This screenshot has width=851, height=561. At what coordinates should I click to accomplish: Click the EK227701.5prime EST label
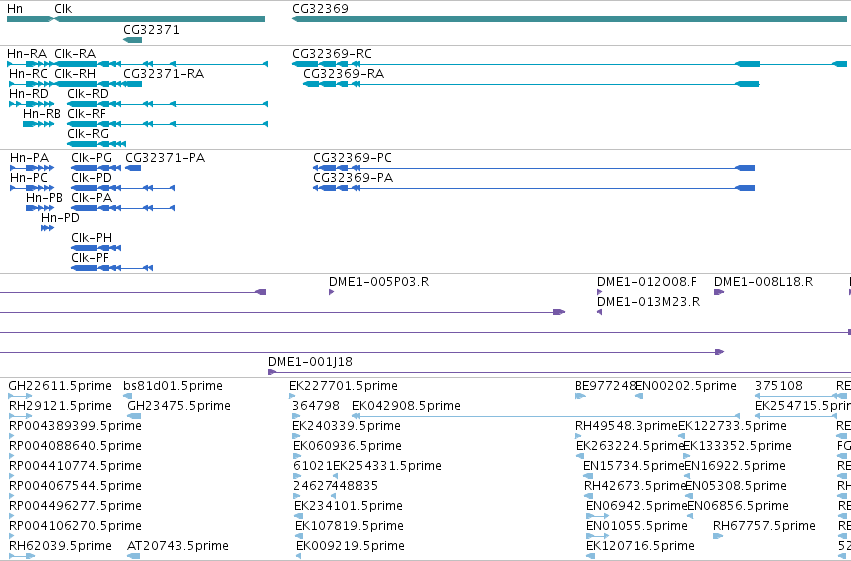tap(343, 386)
